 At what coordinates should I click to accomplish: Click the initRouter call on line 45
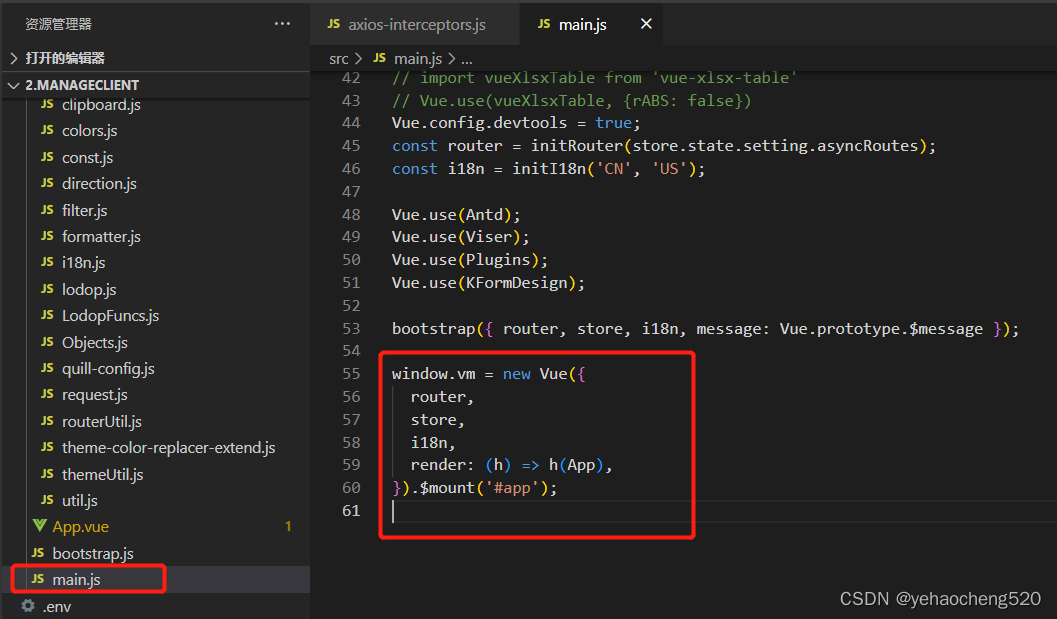point(577,146)
